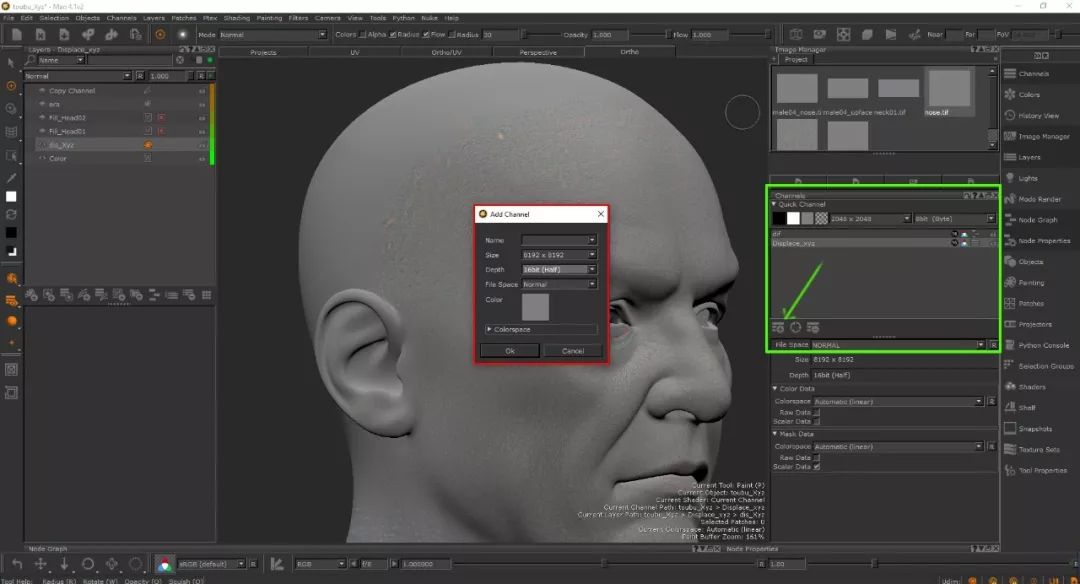Open the Depth dropdown in Add Channel
This screenshot has height=584, width=1080.
tap(558, 269)
